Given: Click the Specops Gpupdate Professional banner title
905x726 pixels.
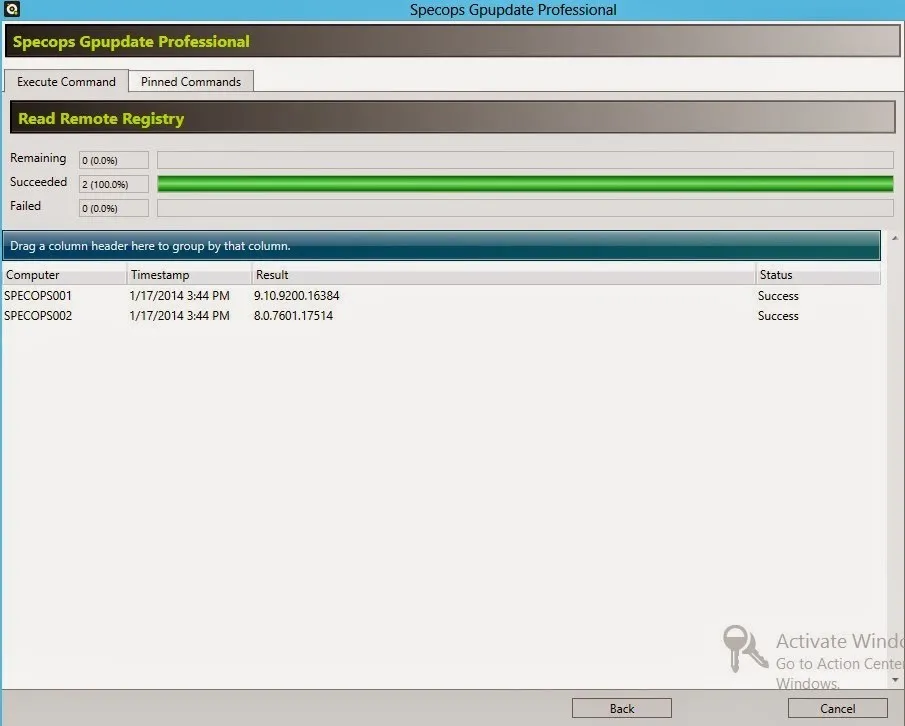Looking at the screenshot, I should (x=131, y=42).
